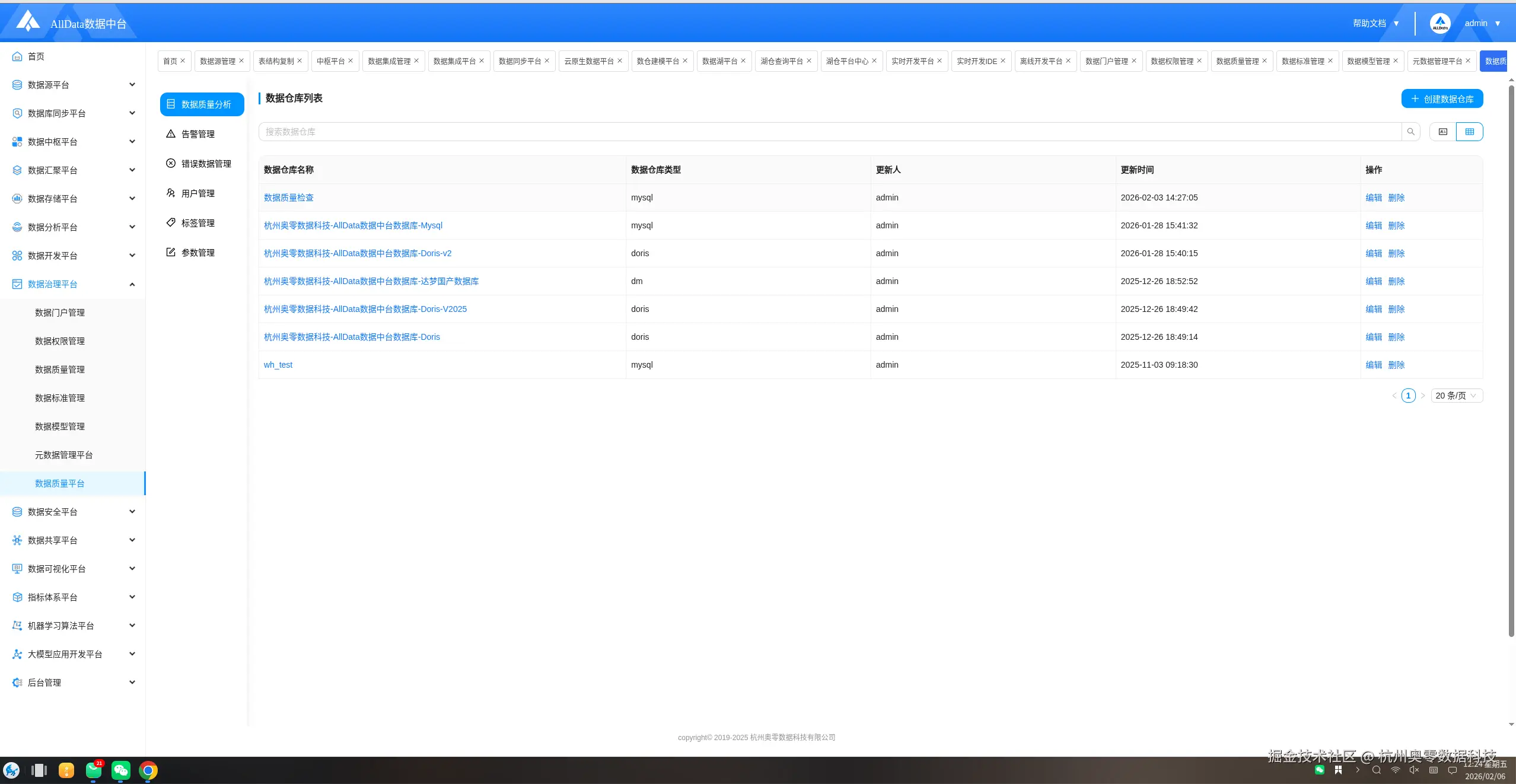This screenshot has width=1516, height=784.
Task: Open 标签管理 tag management
Action: [x=198, y=223]
